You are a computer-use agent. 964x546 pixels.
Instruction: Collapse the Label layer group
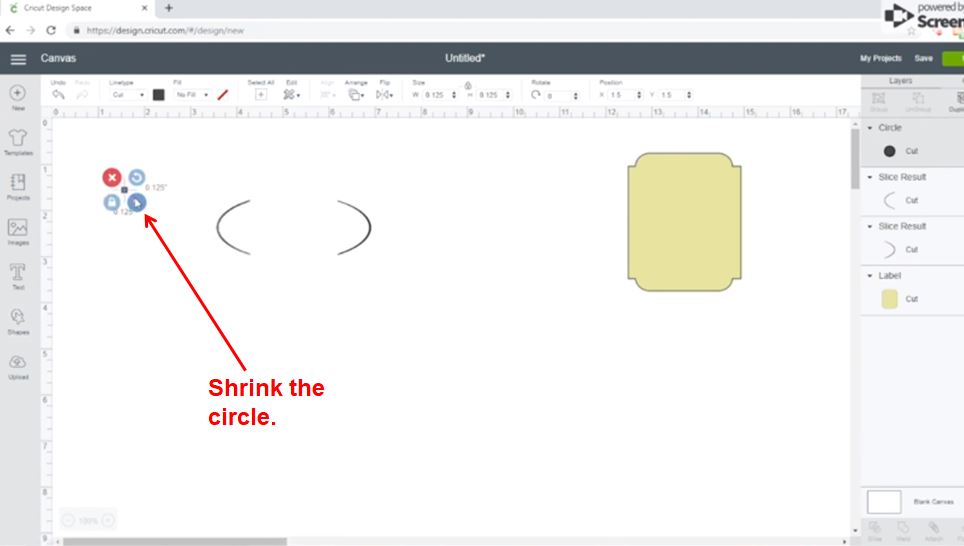pyautogui.click(x=870, y=275)
